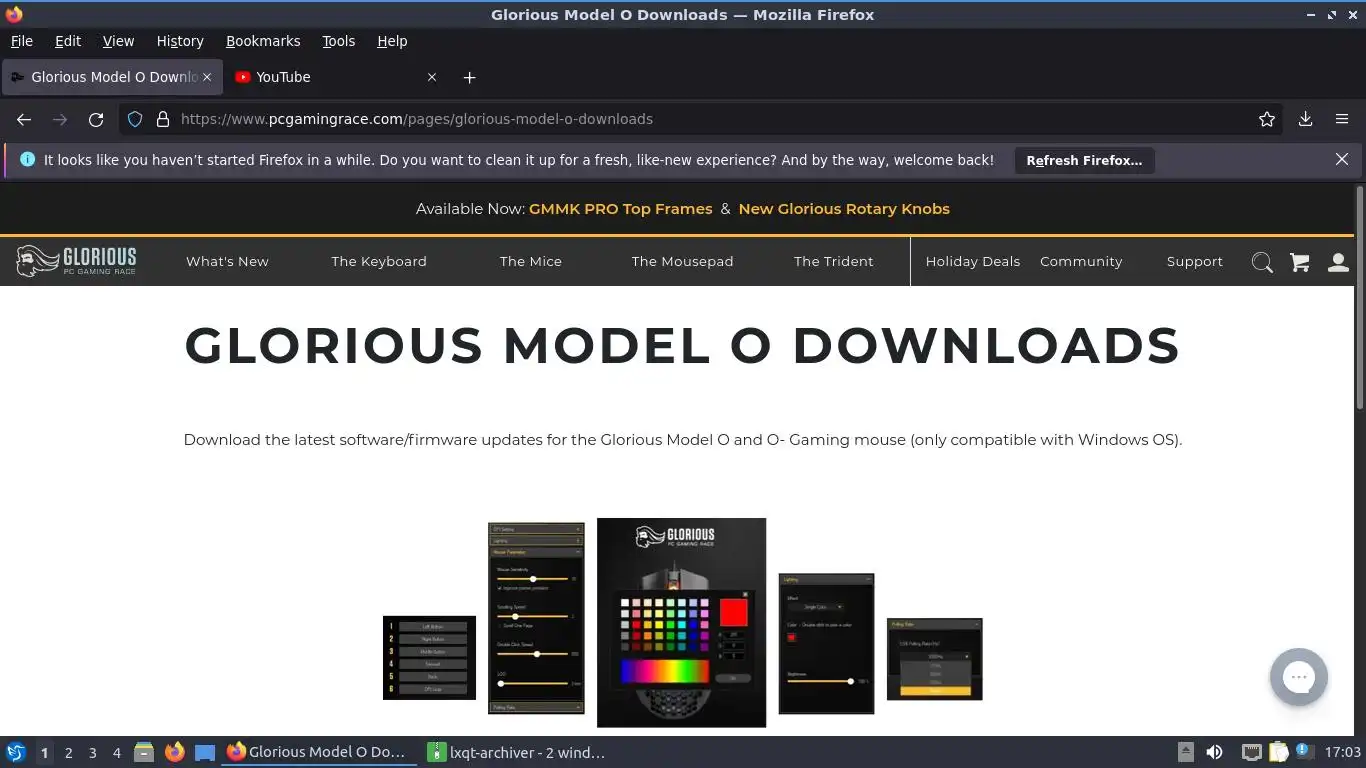The image size is (1366, 768).
Task: Dismiss the refresh Firefox notification bar
Action: (x=1342, y=159)
